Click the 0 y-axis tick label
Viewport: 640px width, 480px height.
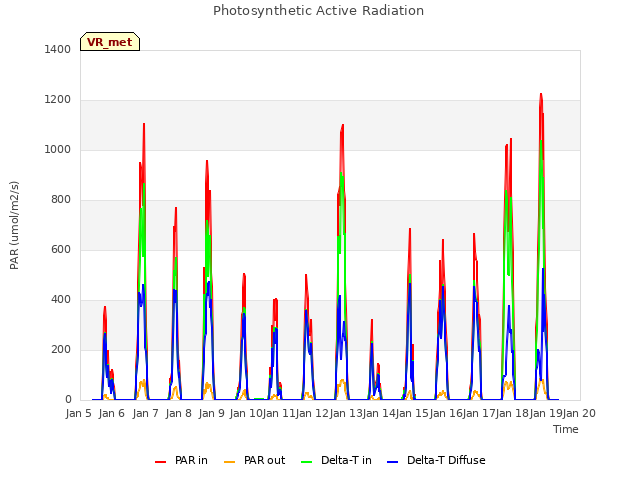(x=68, y=400)
